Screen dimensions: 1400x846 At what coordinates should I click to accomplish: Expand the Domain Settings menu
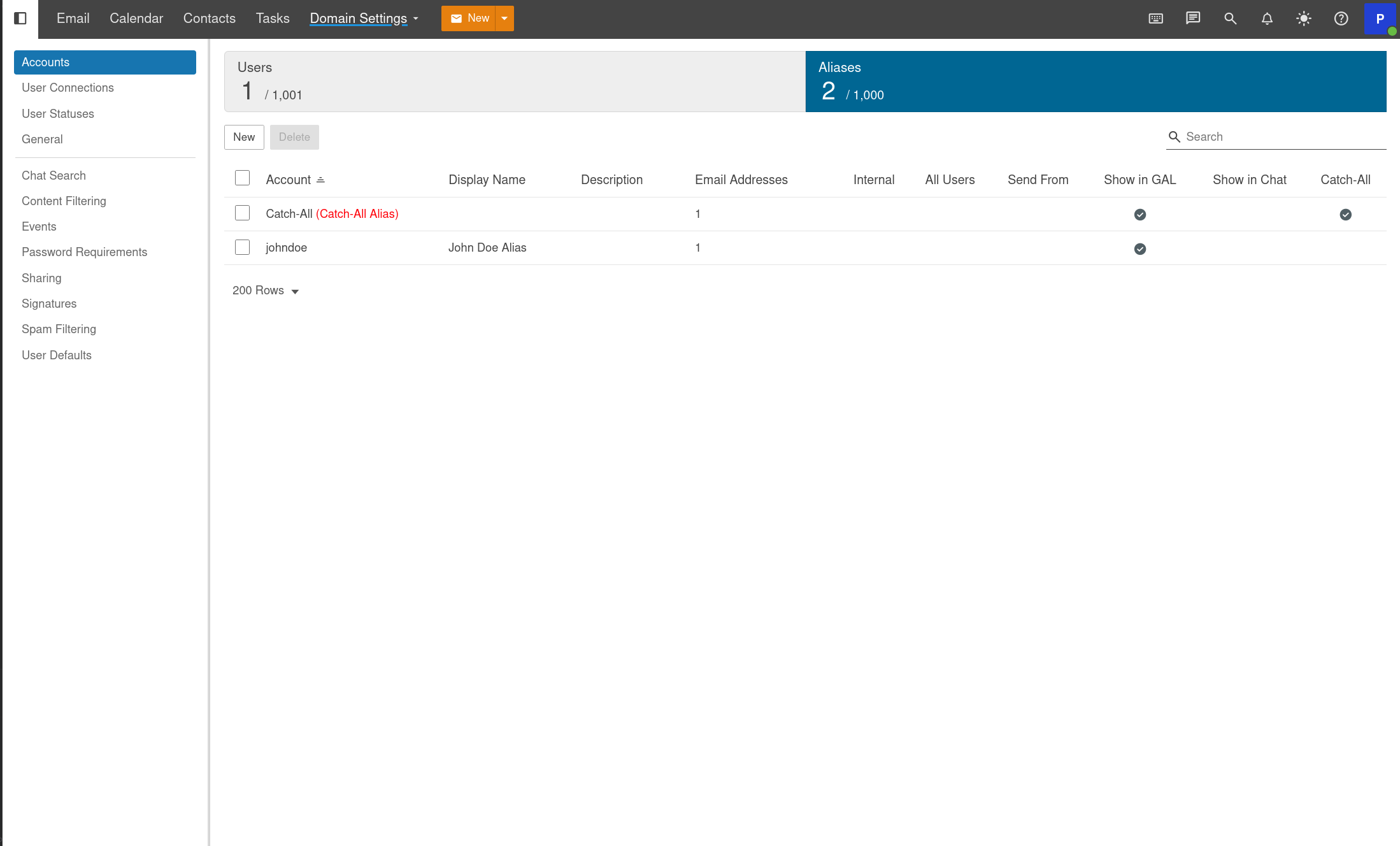pos(364,18)
